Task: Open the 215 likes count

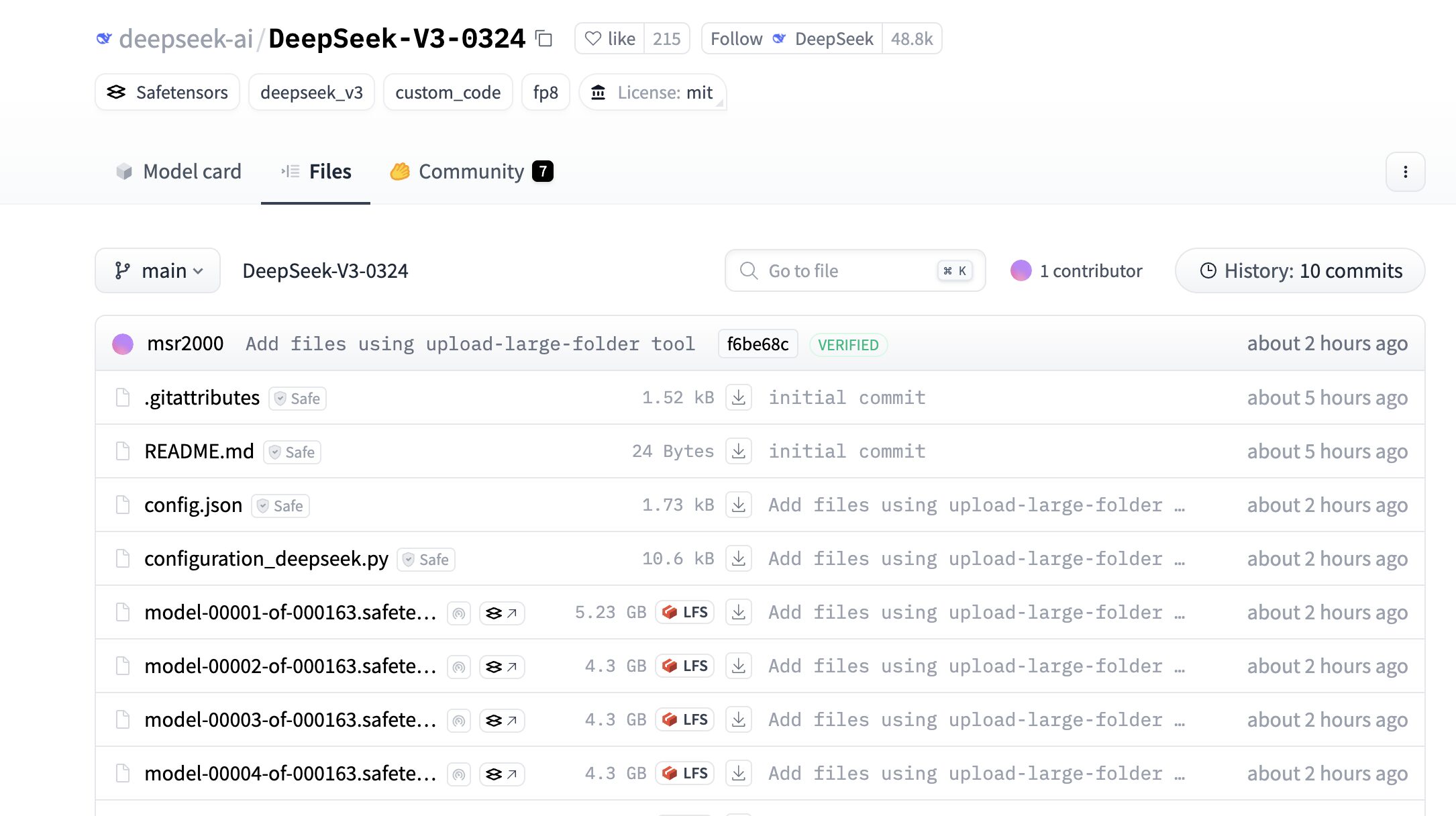Action: (x=667, y=39)
